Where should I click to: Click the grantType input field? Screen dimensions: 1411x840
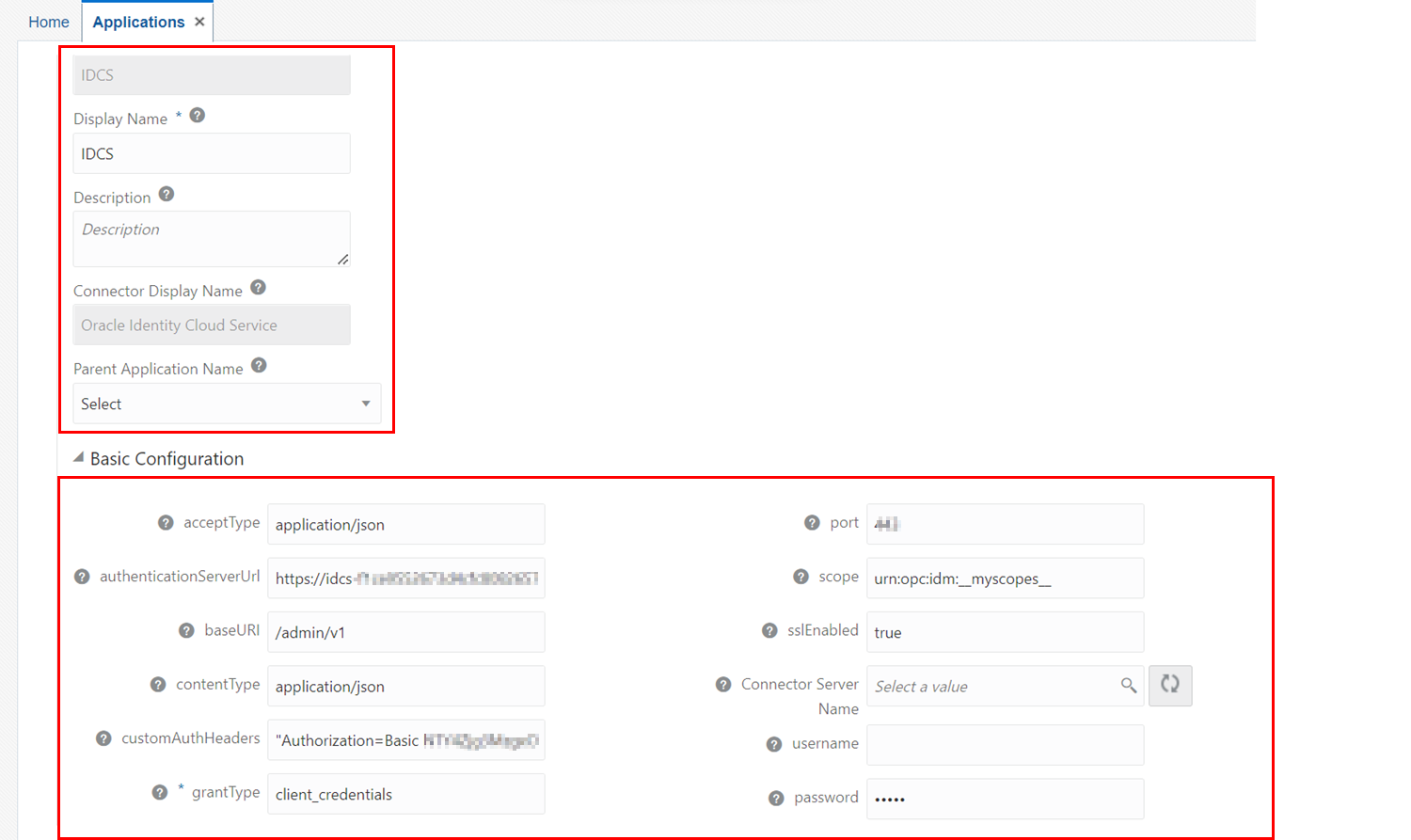(x=406, y=794)
